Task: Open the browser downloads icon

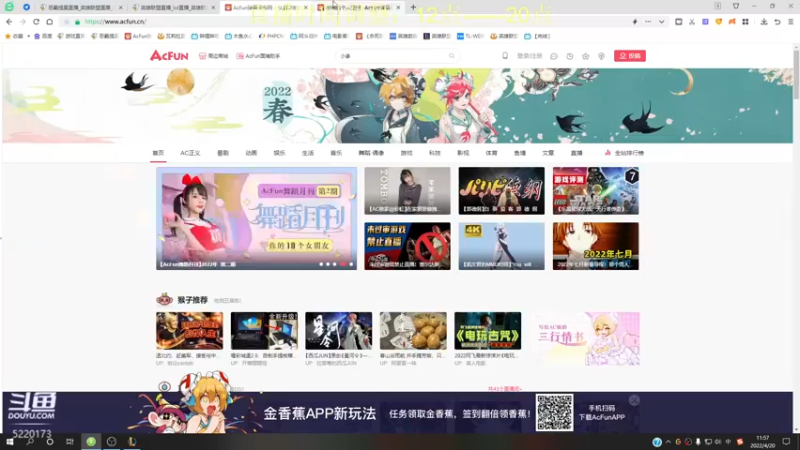Action: tap(764, 22)
